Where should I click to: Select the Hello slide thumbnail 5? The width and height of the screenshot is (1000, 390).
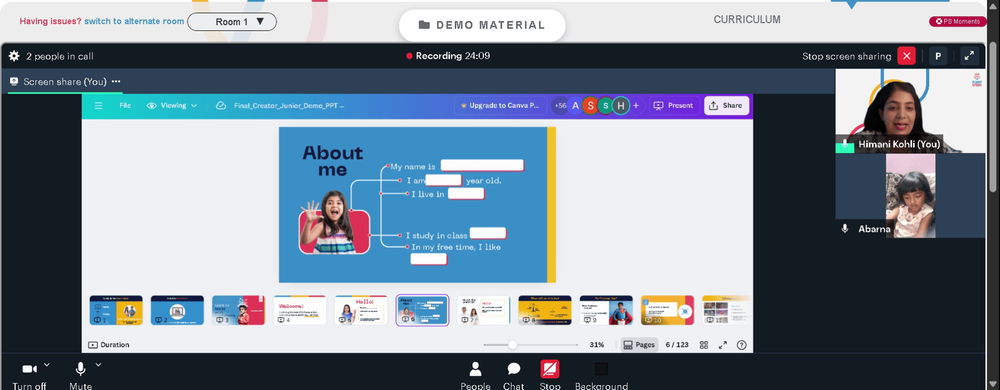[x=361, y=310]
